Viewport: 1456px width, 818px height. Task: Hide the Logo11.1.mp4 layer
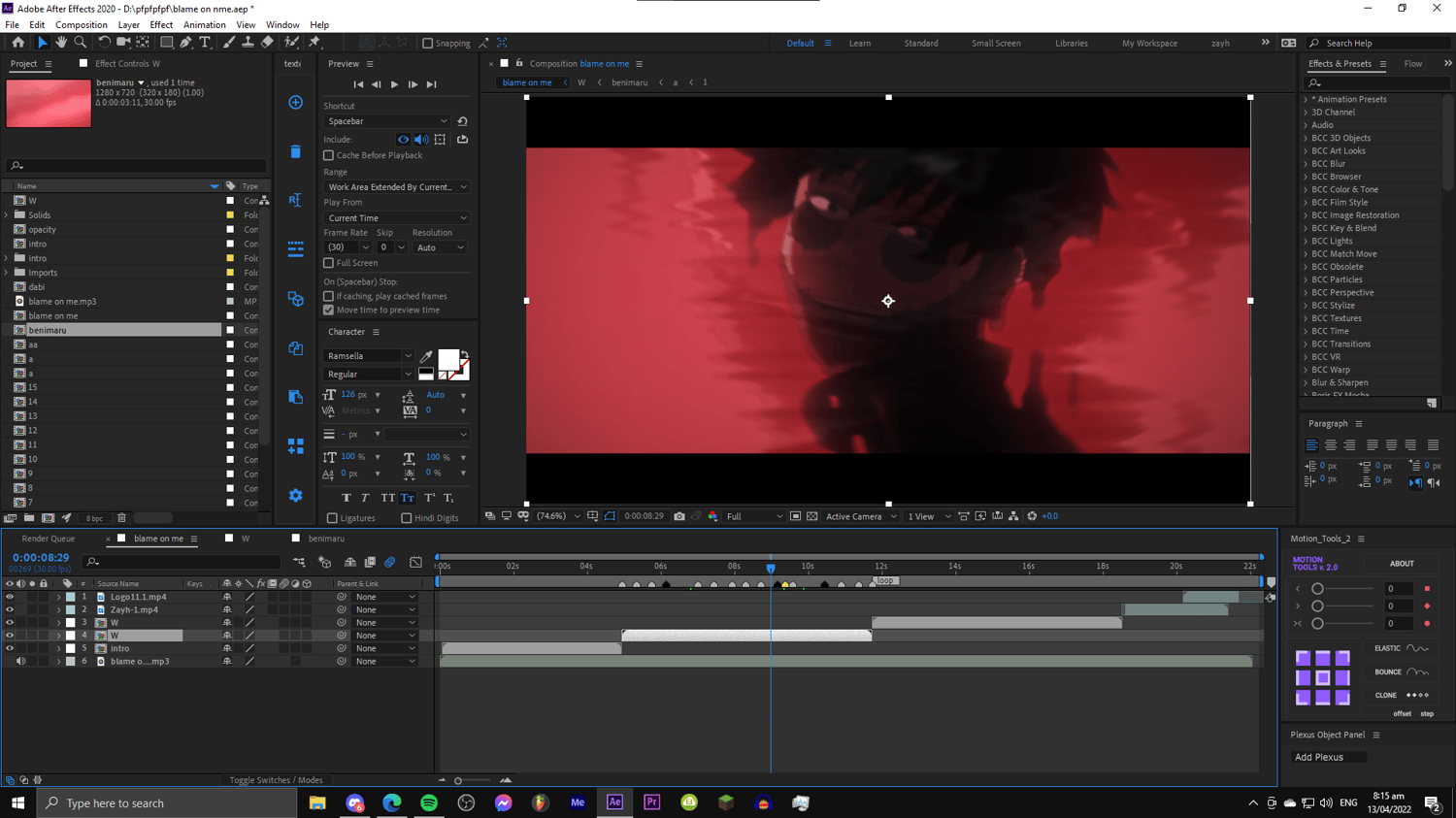coord(10,597)
